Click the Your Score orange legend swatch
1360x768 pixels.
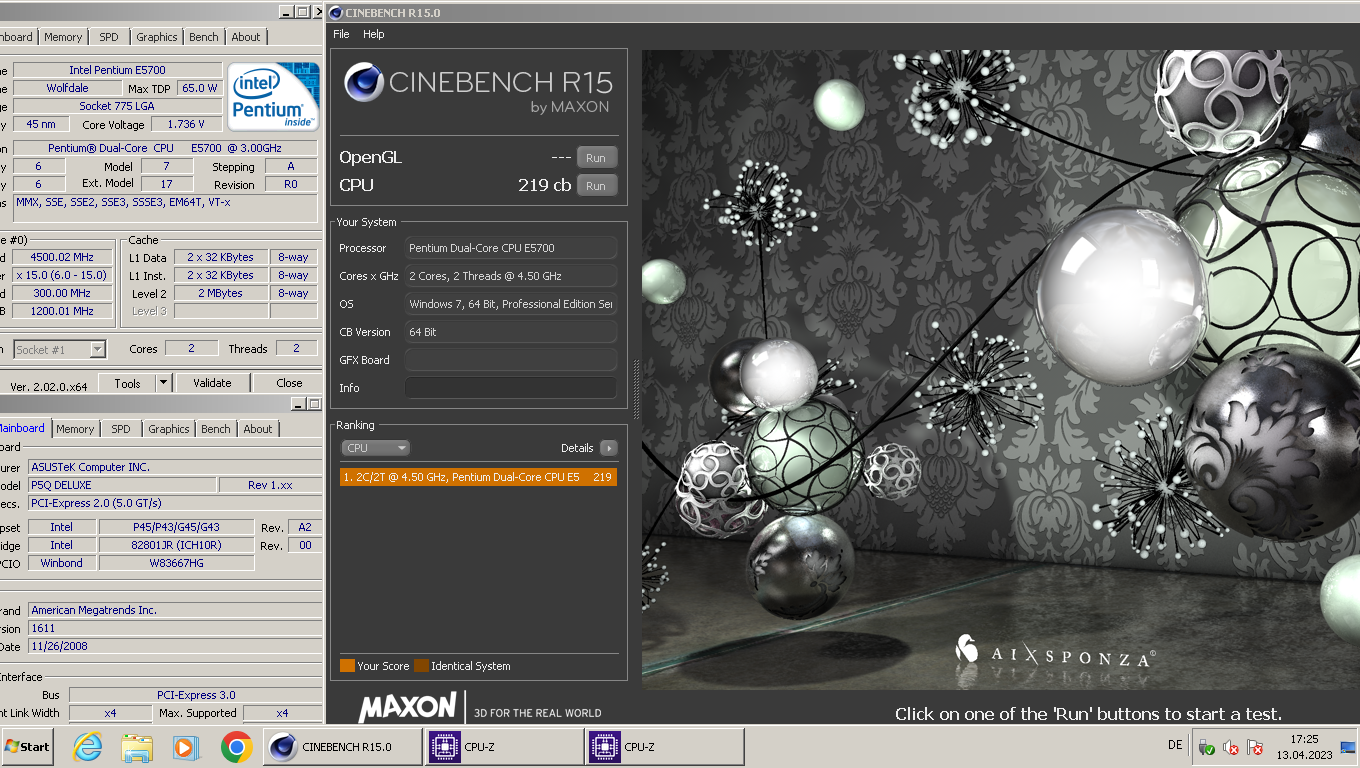(x=347, y=666)
